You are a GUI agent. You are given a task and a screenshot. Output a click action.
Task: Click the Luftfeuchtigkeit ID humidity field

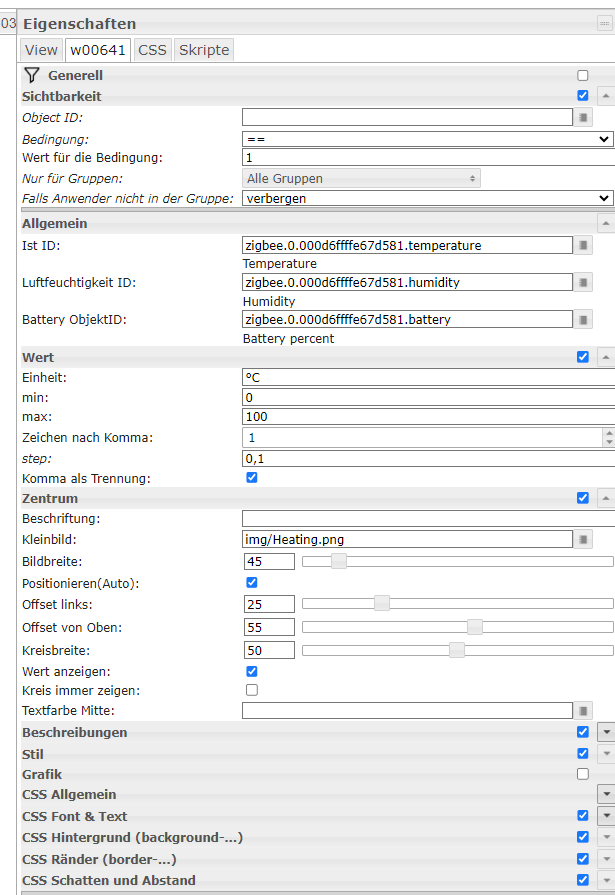407,283
